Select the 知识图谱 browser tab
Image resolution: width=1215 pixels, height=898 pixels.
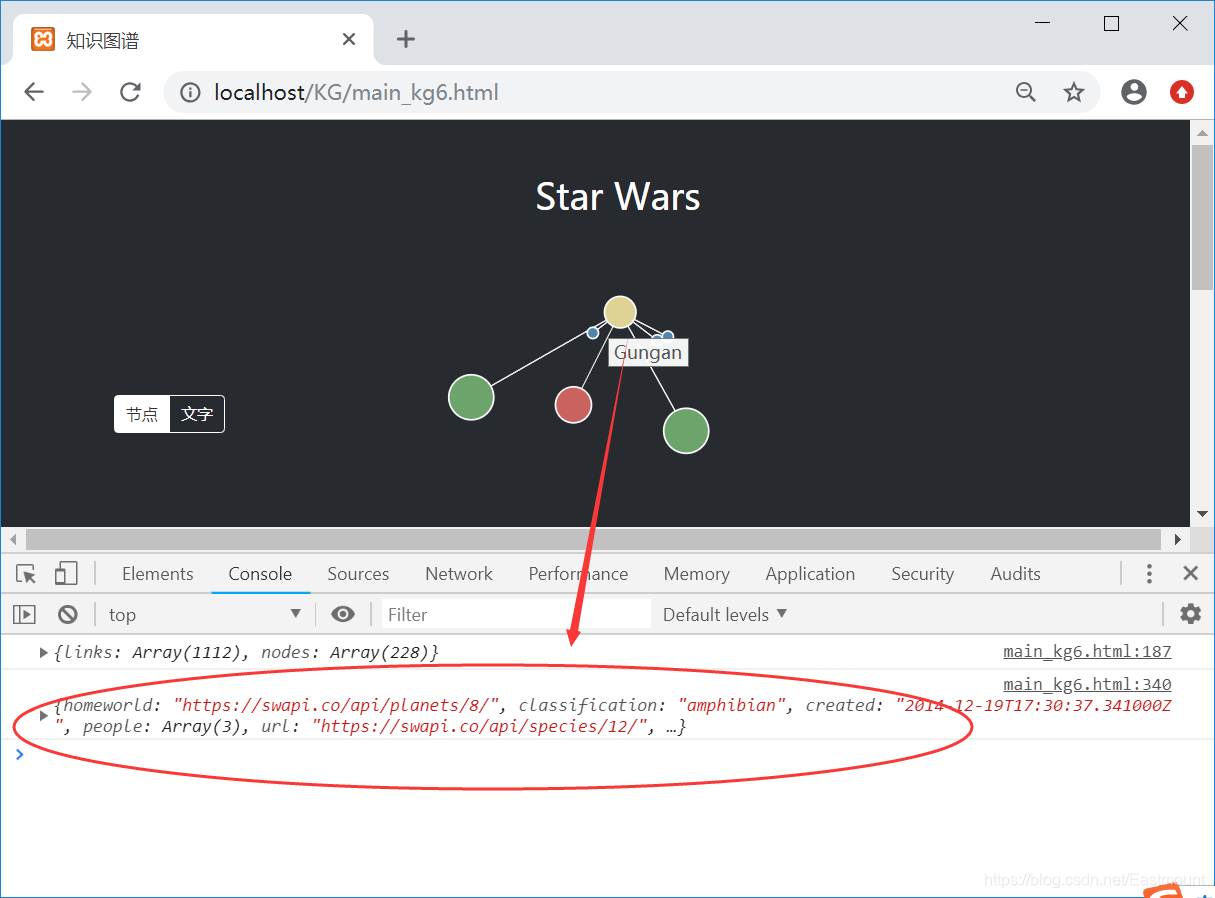click(194, 40)
